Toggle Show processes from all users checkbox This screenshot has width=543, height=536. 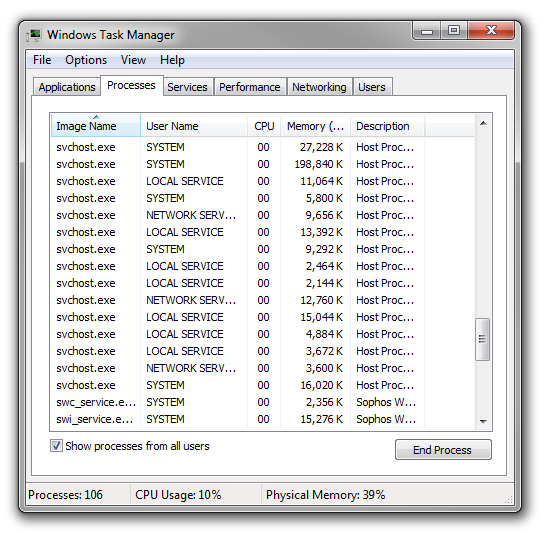[56, 446]
